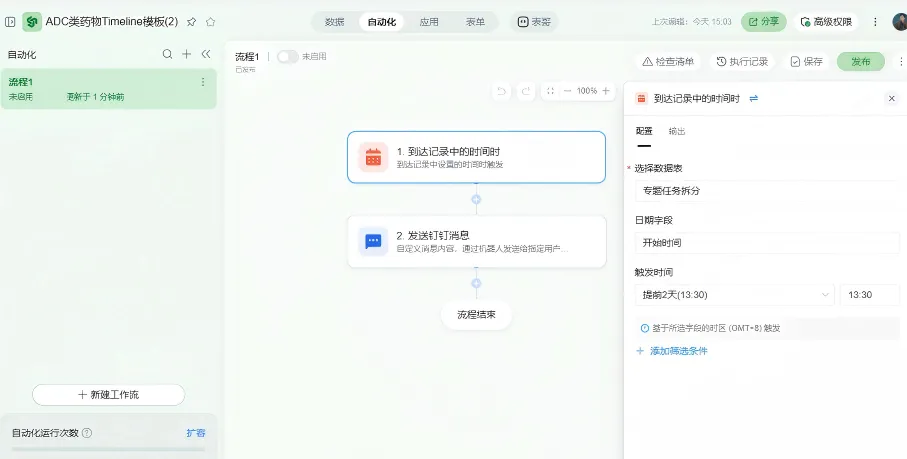Zoom out the flow canvas

pyautogui.click(x=567, y=91)
